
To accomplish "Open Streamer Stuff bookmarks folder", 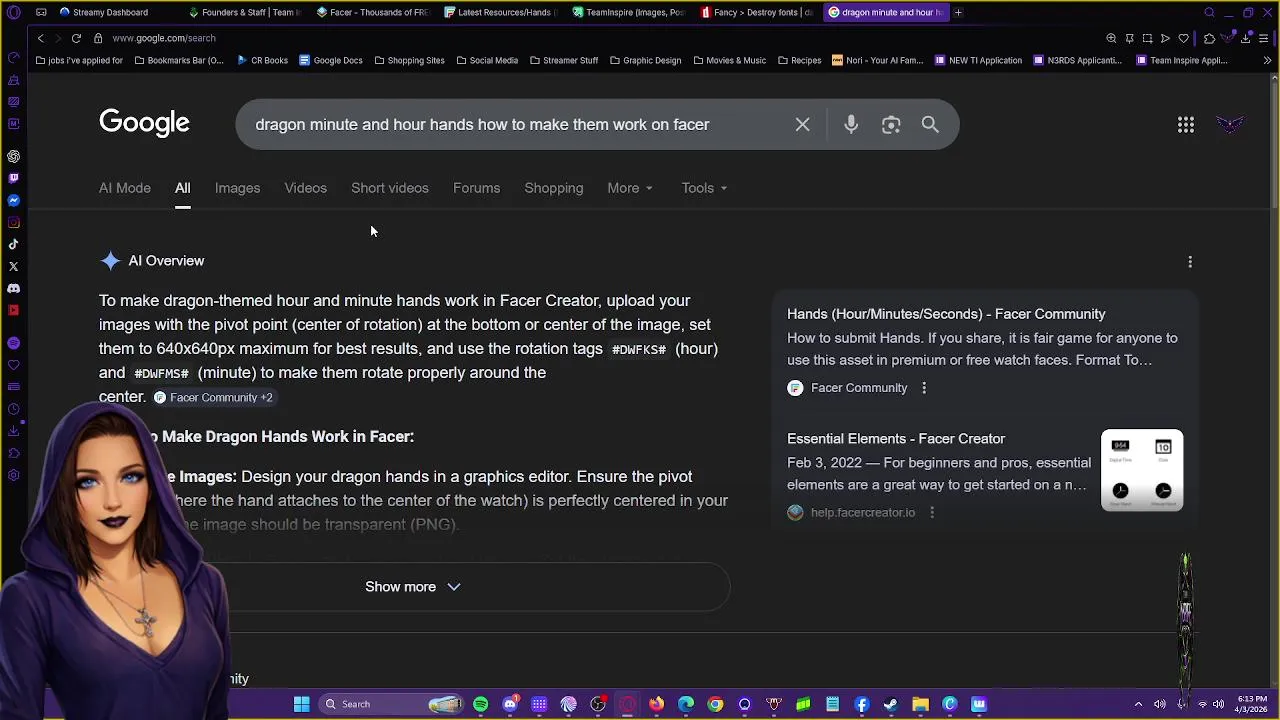I will 563,60.
